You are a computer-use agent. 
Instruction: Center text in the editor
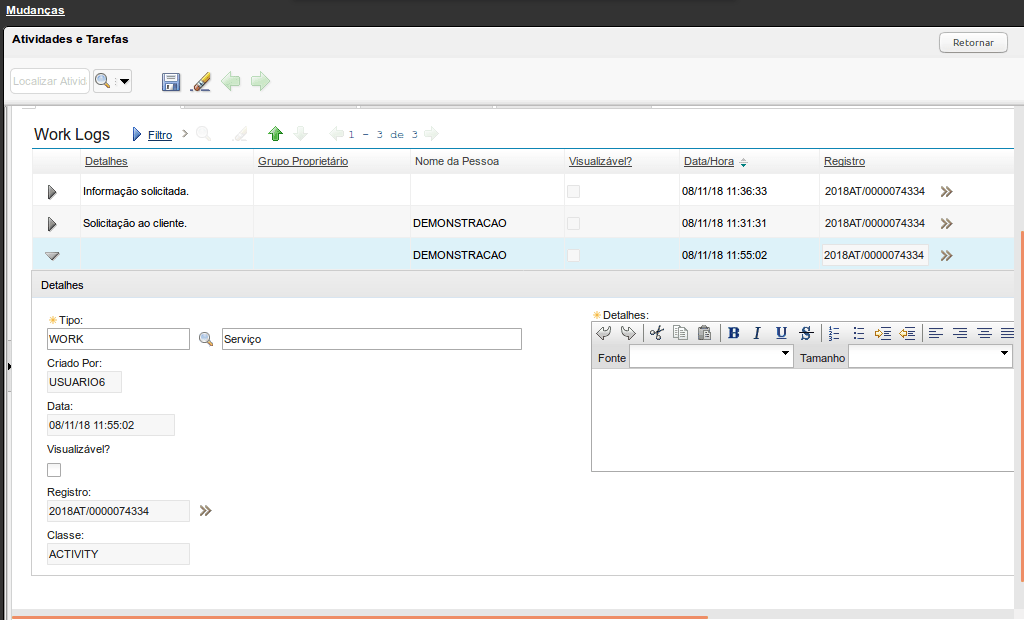point(985,333)
